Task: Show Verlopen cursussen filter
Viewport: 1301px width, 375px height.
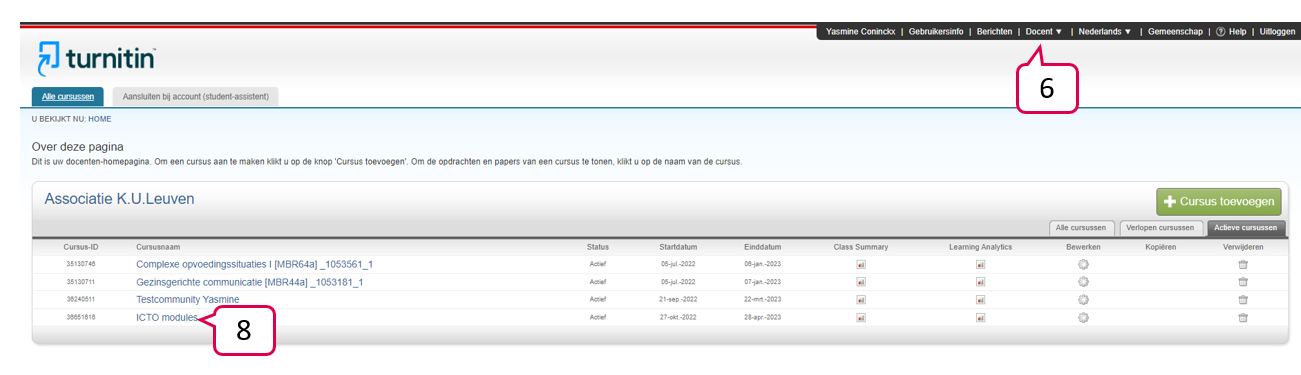Action: click(x=1161, y=227)
